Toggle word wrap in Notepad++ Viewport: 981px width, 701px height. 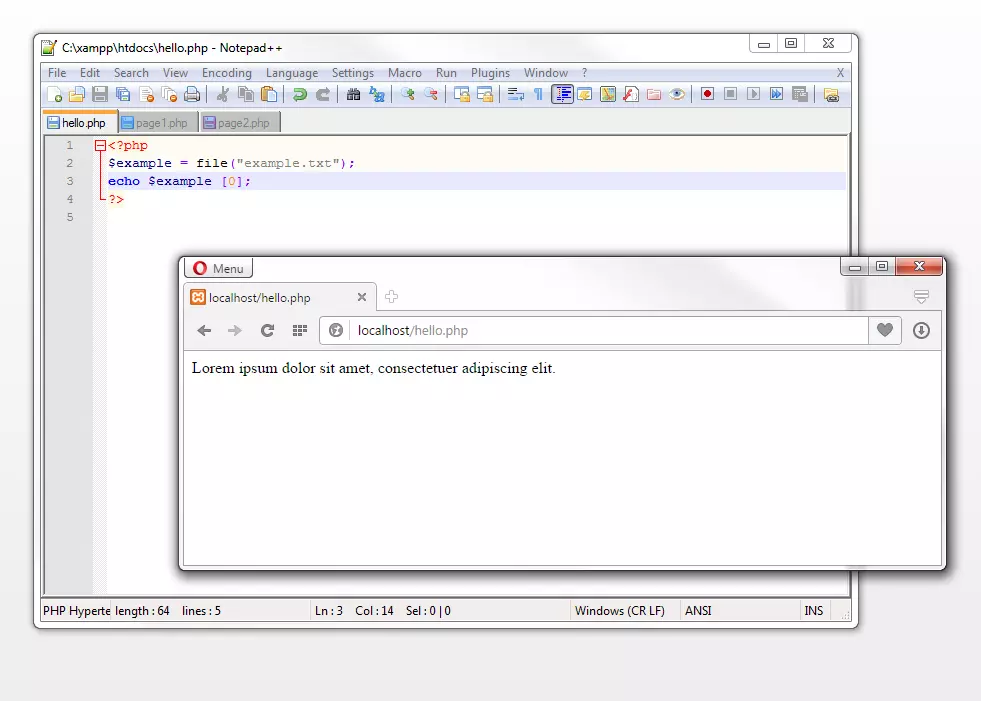[x=518, y=94]
